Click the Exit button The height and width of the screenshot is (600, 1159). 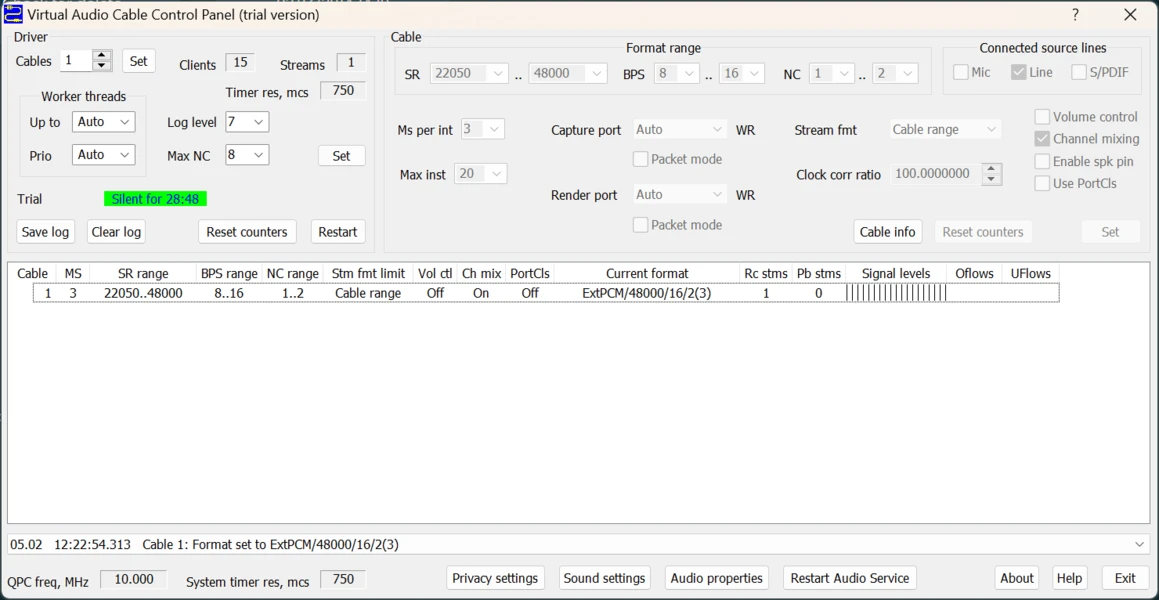(1125, 578)
